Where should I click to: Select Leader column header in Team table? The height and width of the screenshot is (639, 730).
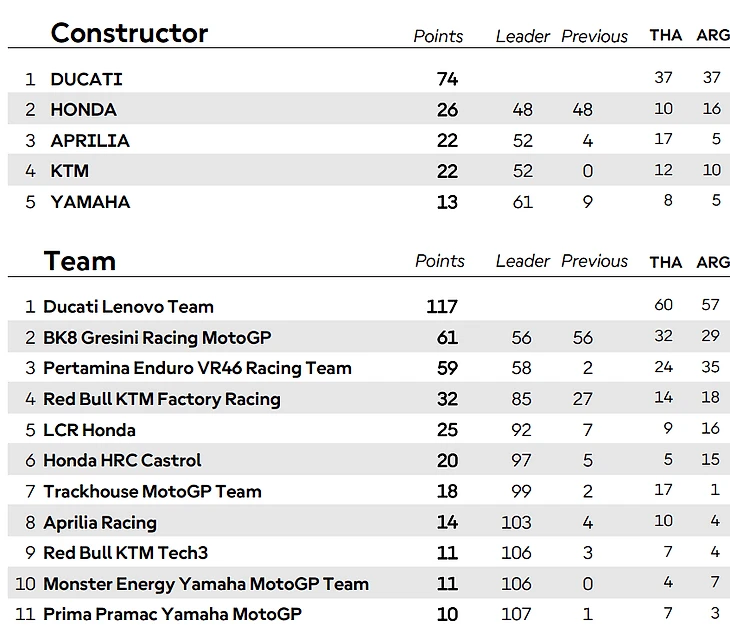(x=522, y=261)
